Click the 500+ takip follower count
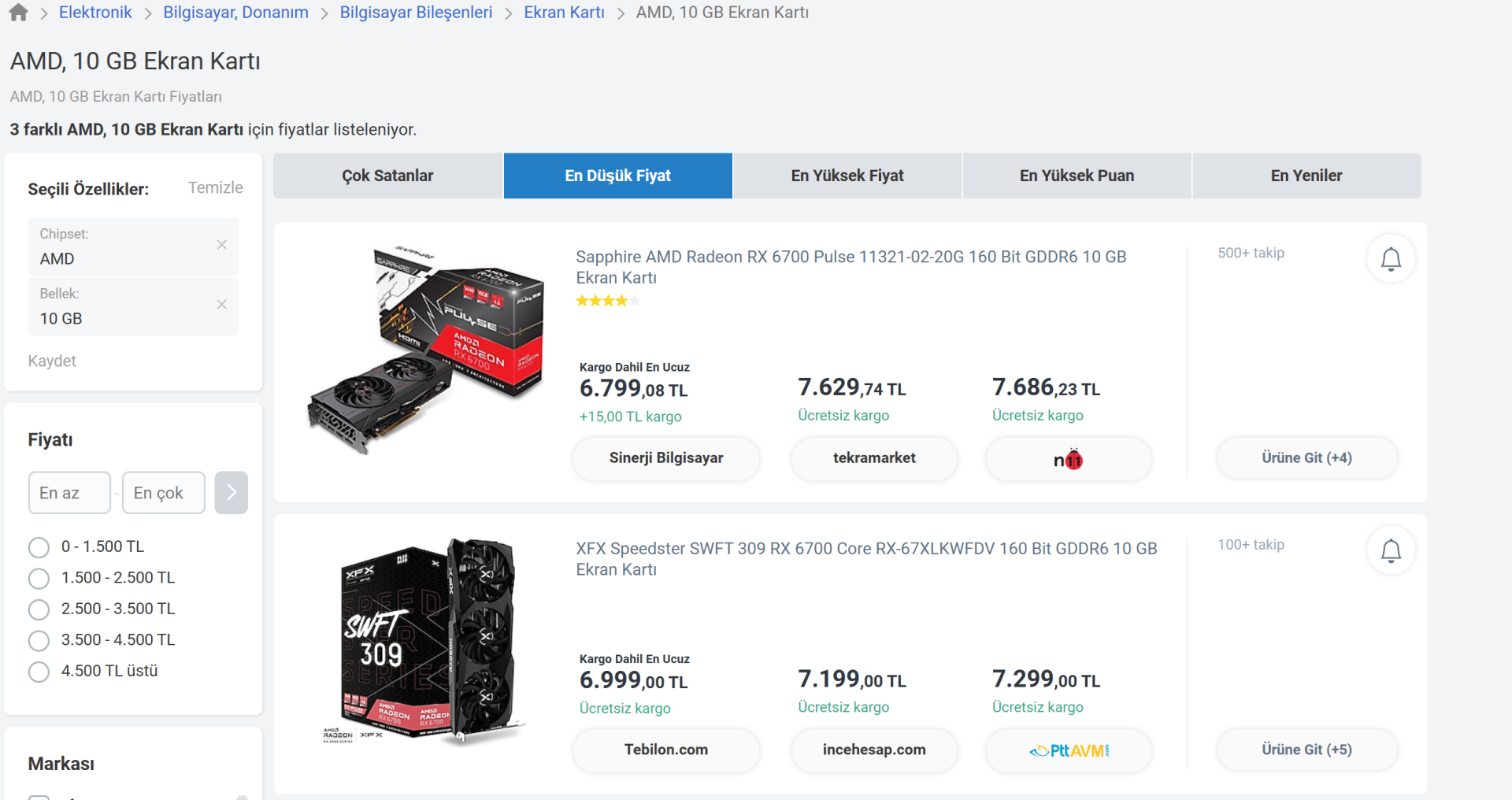The width and height of the screenshot is (1512, 800). pyautogui.click(x=1251, y=253)
